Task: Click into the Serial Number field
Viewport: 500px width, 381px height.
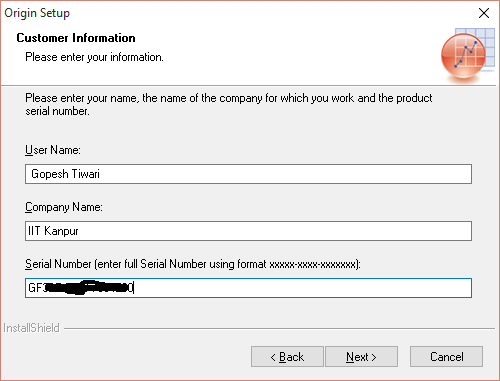Action: [x=248, y=288]
